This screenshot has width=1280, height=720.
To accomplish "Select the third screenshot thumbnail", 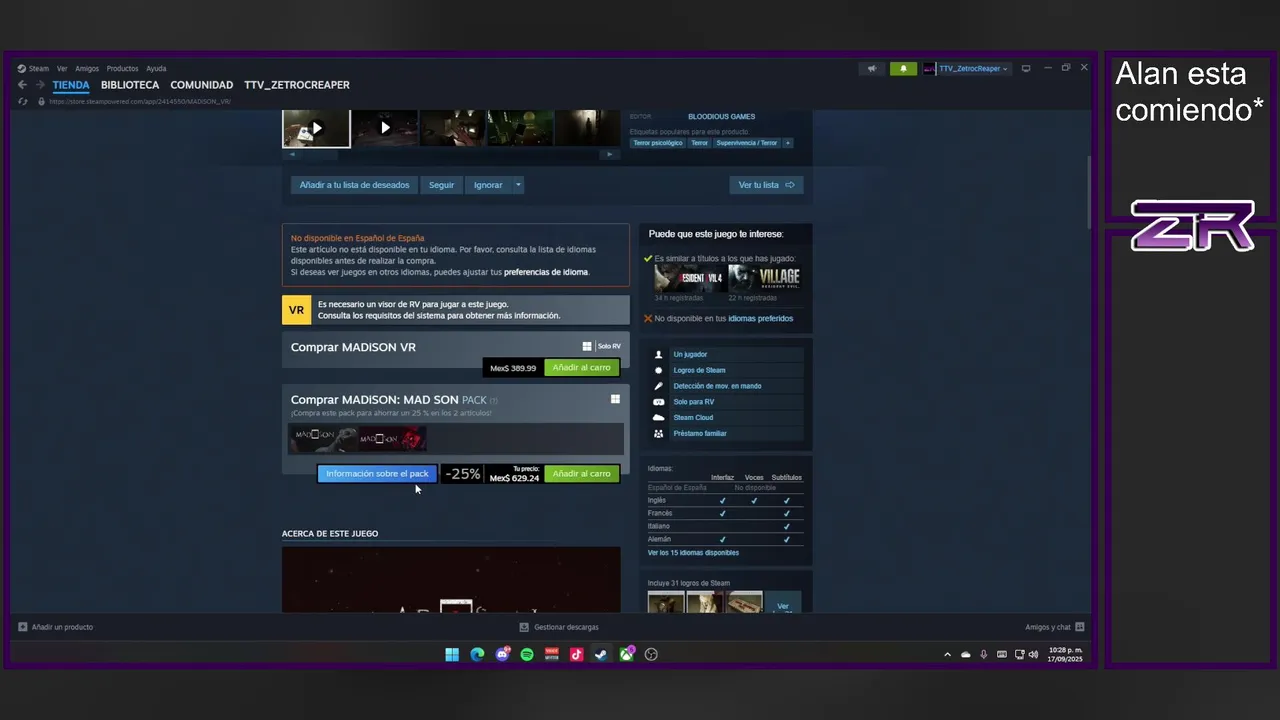I will pyautogui.click(x=452, y=128).
